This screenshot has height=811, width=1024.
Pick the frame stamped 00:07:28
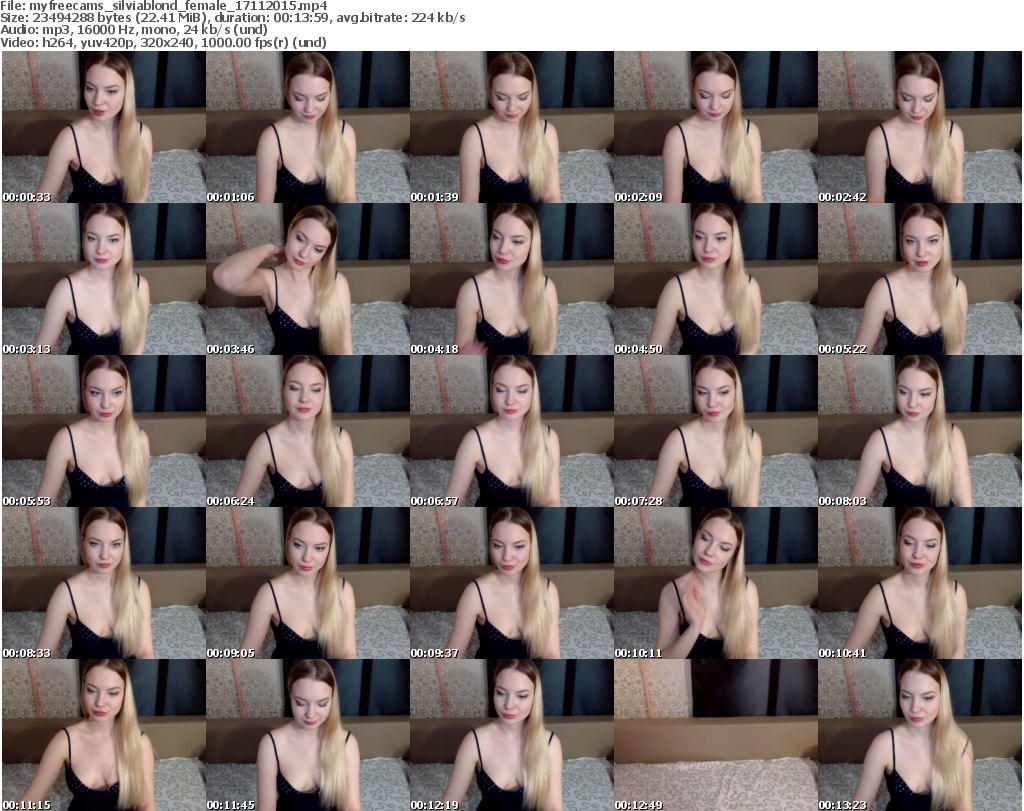pyautogui.click(x=716, y=431)
